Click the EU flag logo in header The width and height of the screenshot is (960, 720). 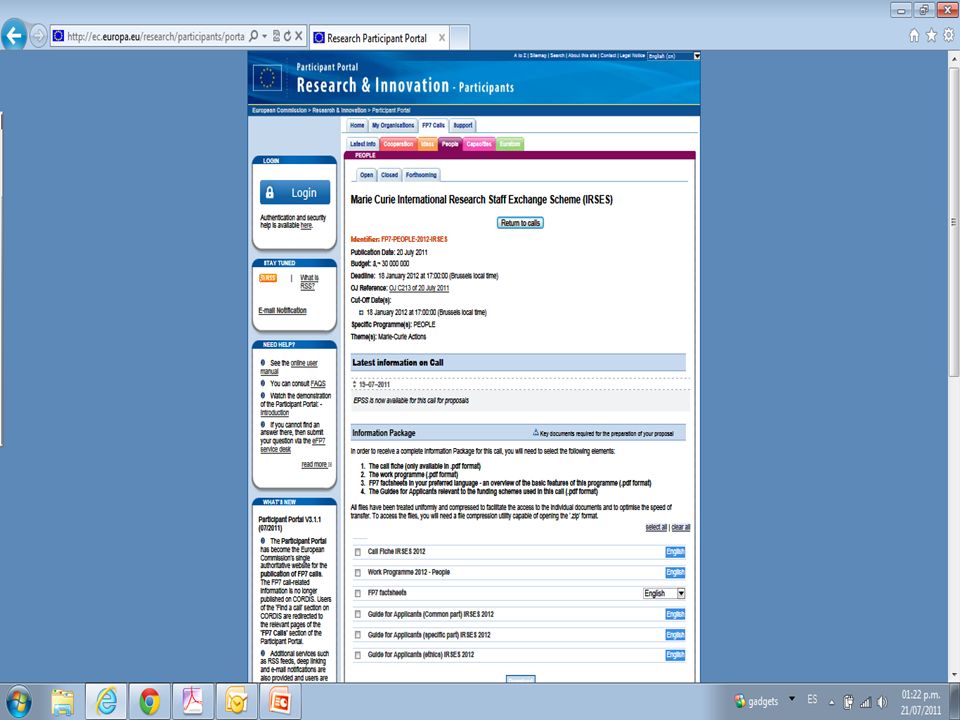(x=268, y=78)
